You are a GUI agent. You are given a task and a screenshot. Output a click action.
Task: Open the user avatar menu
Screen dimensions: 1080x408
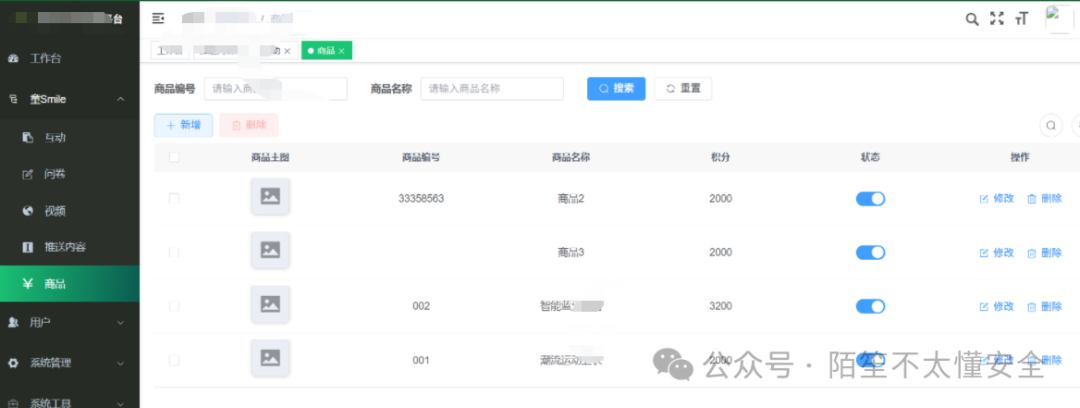(1059, 19)
